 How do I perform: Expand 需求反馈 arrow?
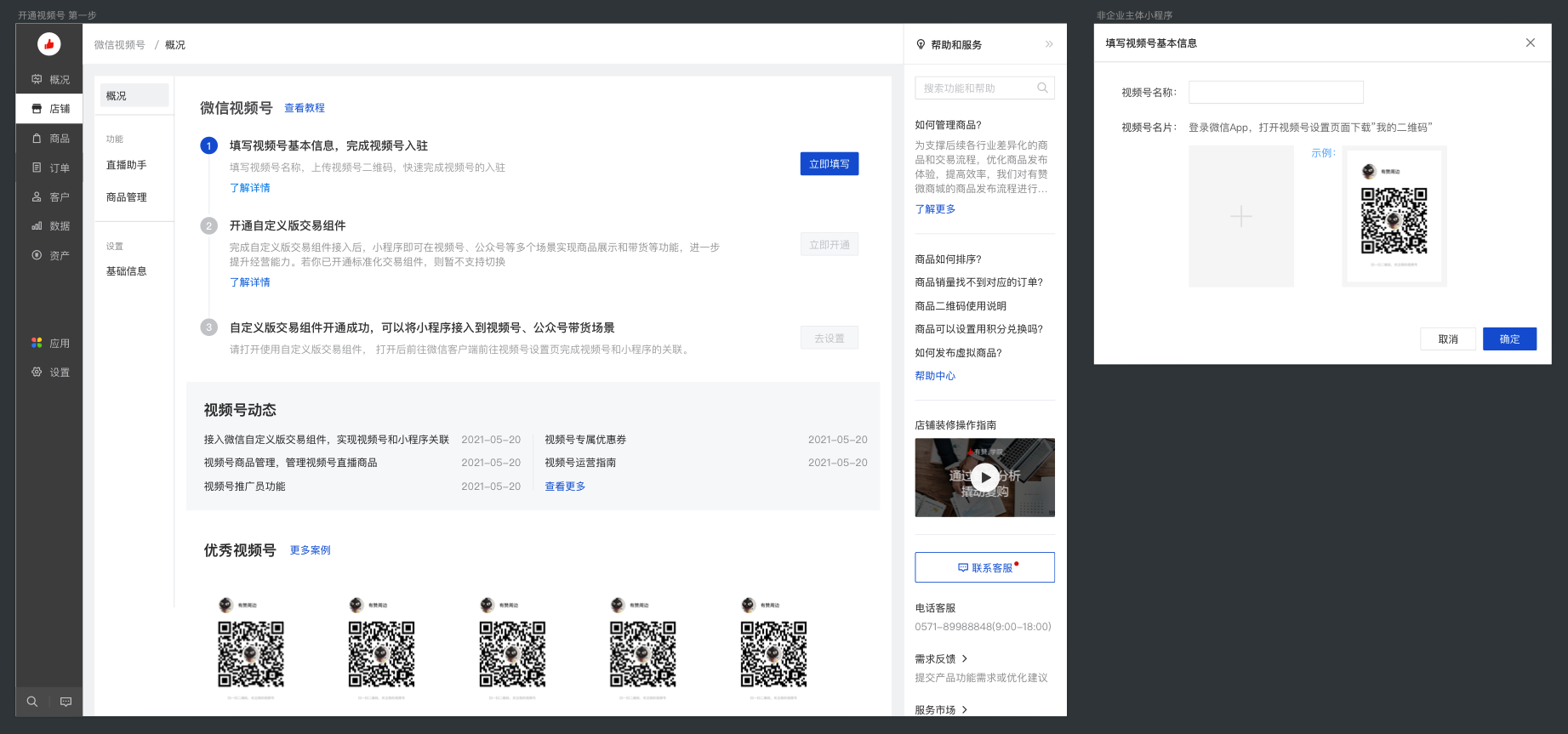coord(964,659)
